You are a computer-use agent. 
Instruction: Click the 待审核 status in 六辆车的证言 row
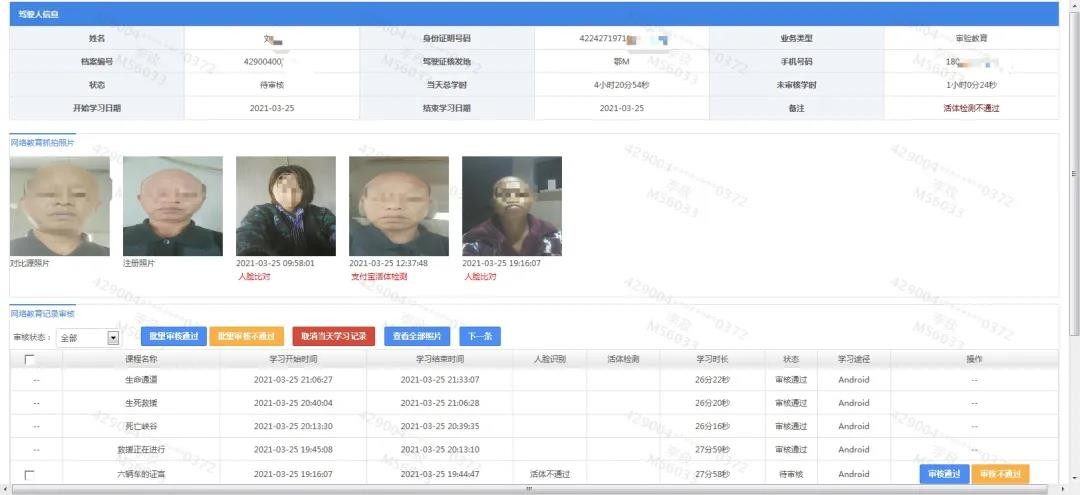click(791, 474)
